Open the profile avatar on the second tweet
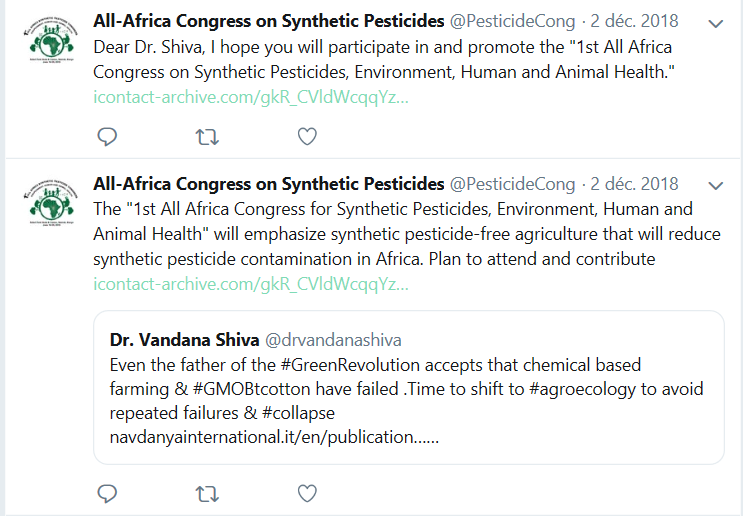Image resolution: width=743 pixels, height=516 pixels. coord(51,203)
